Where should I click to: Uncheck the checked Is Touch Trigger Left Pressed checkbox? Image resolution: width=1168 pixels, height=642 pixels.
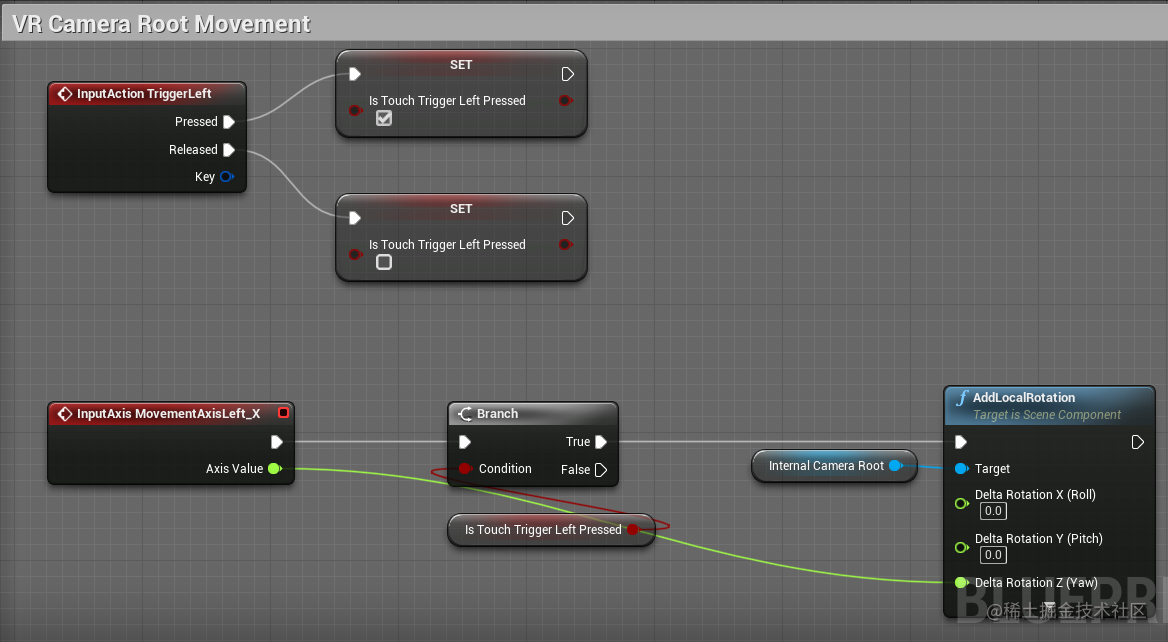coord(384,117)
